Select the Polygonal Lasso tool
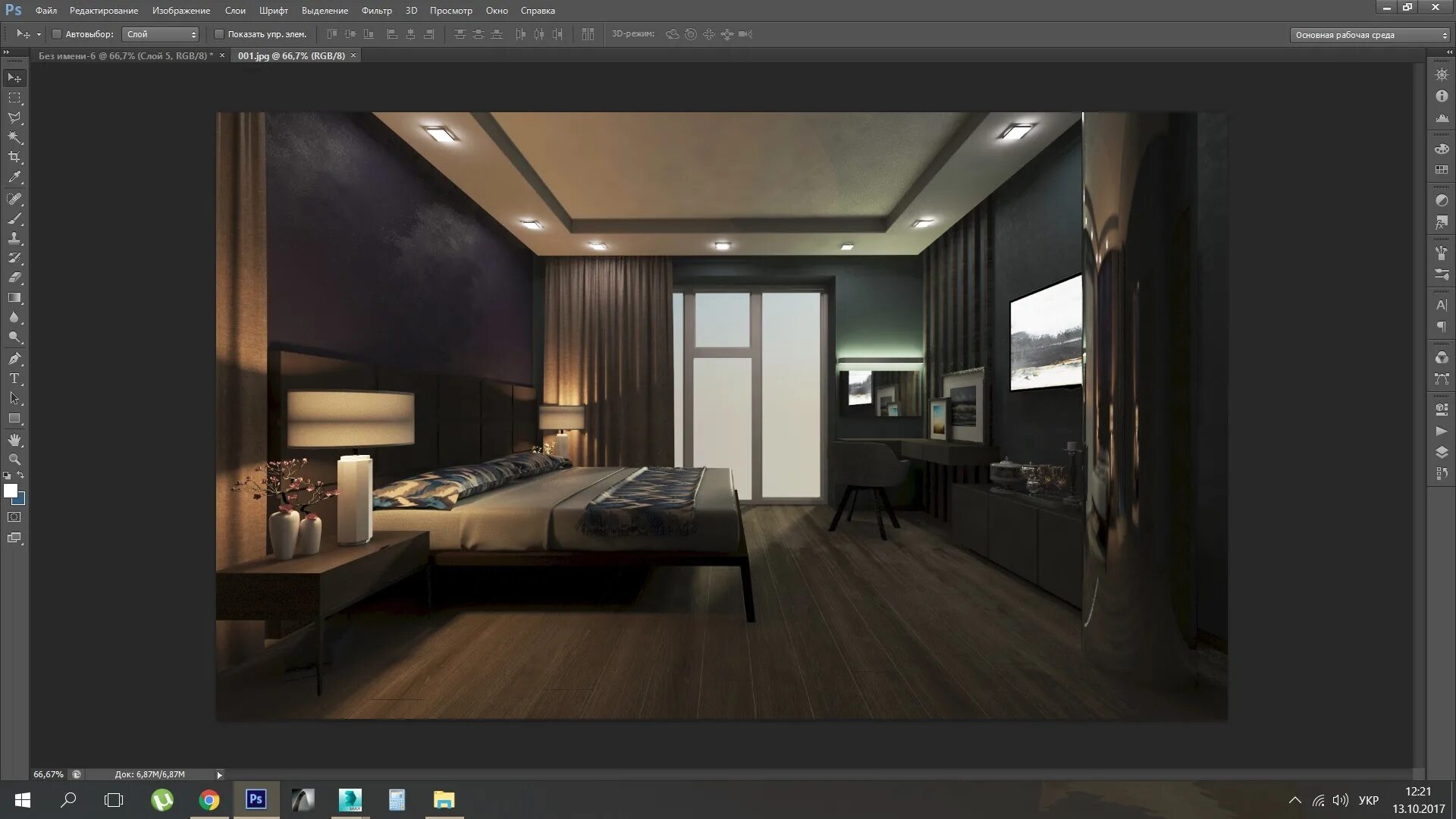Screen dimensions: 1456x819 click(x=14, y=118)
